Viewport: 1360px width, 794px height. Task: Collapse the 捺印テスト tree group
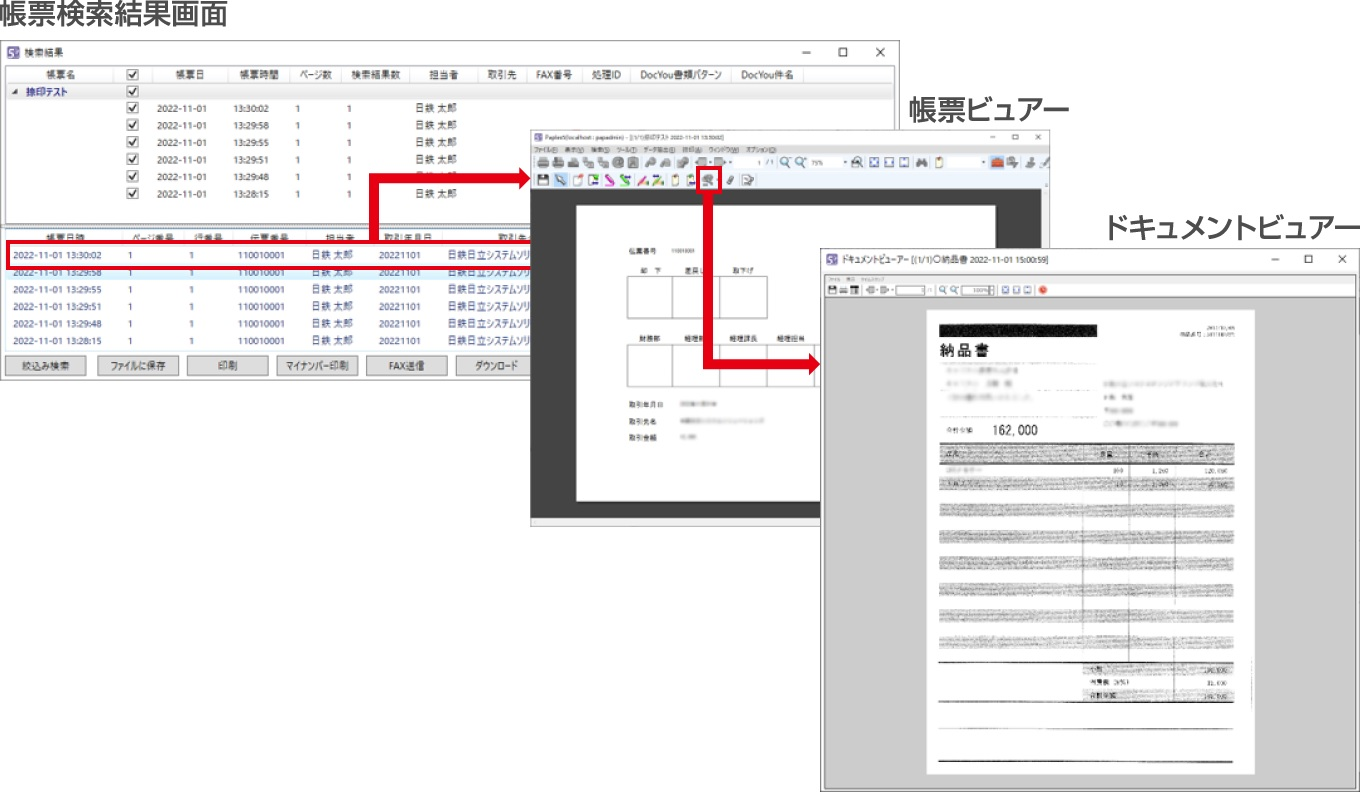click(14, 92)
